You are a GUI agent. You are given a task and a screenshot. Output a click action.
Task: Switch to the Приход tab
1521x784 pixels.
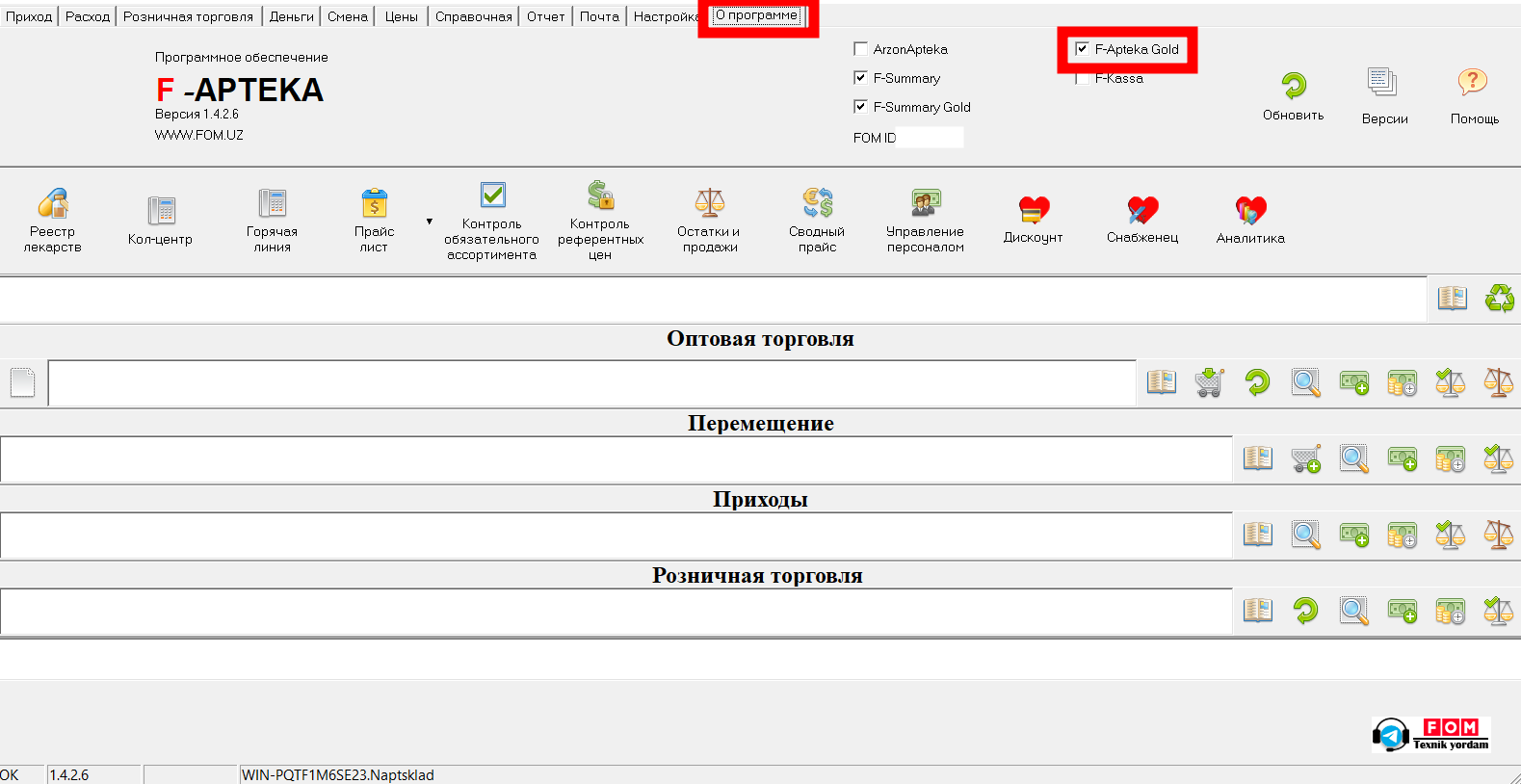pyautogui.click(x=29, y=16)
